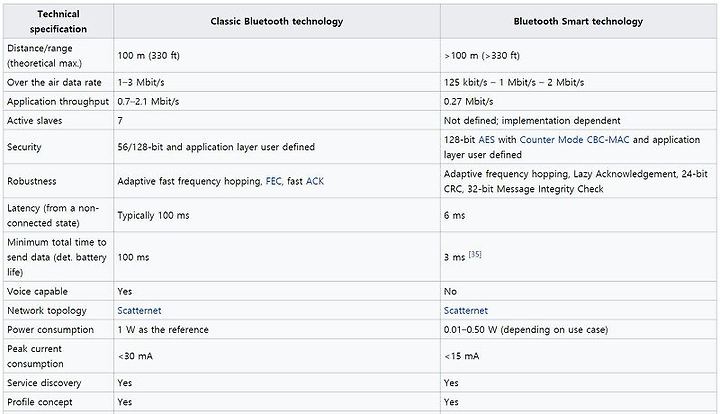Select the Application throughput row label
This screenshot has width=720, height=414.
point(58,102)
